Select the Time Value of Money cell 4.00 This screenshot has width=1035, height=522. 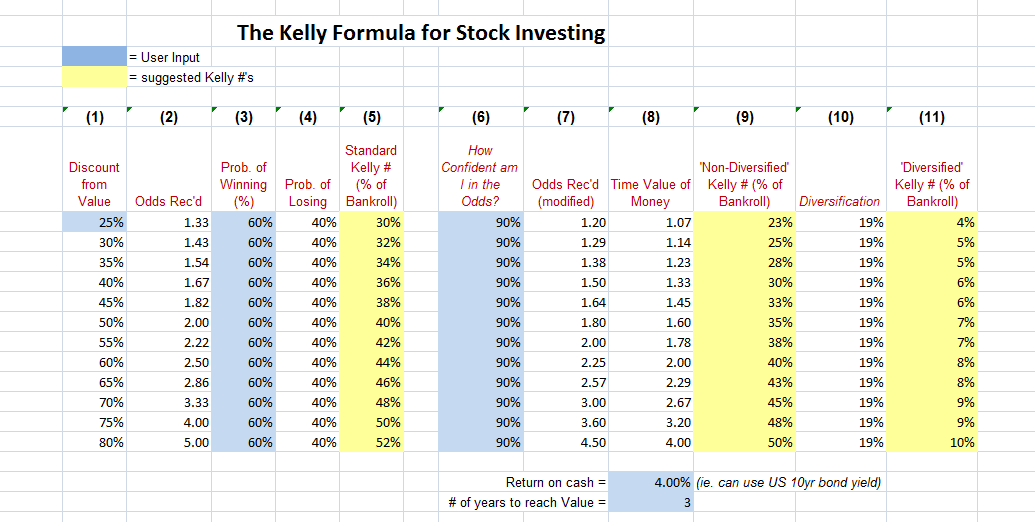pos(651,442)
